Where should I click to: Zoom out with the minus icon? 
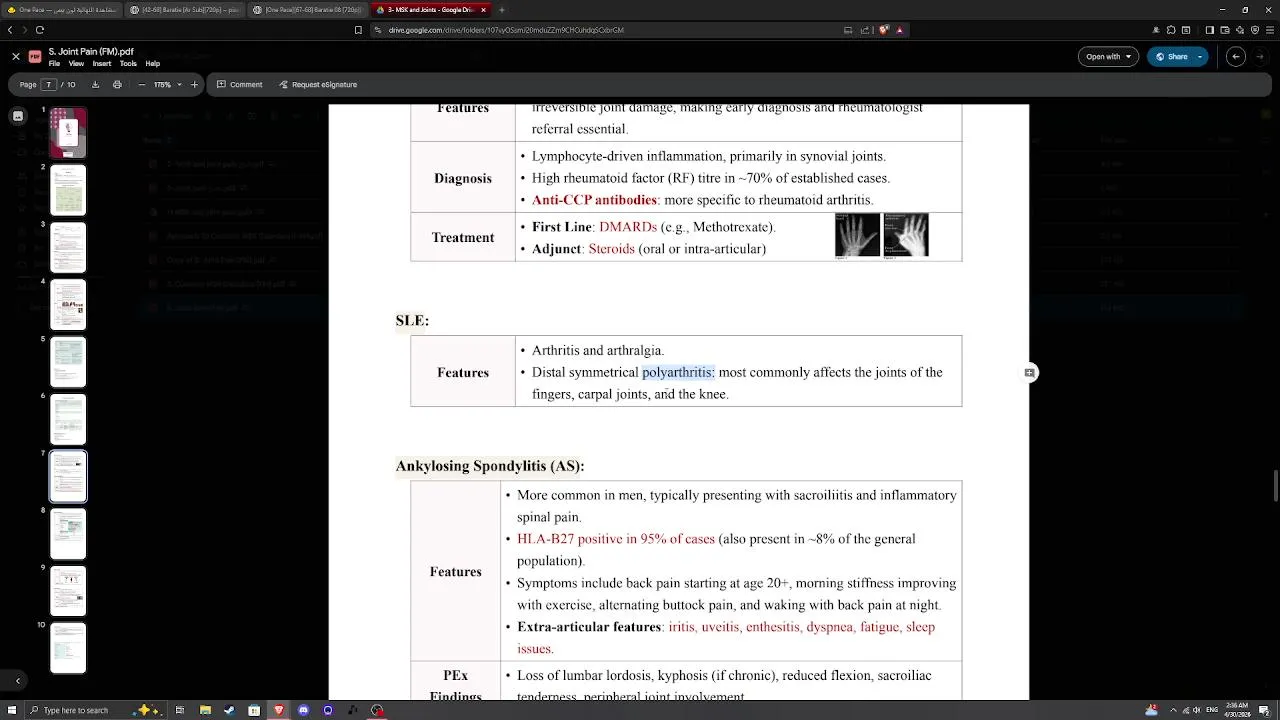click(x=141, y=84)
